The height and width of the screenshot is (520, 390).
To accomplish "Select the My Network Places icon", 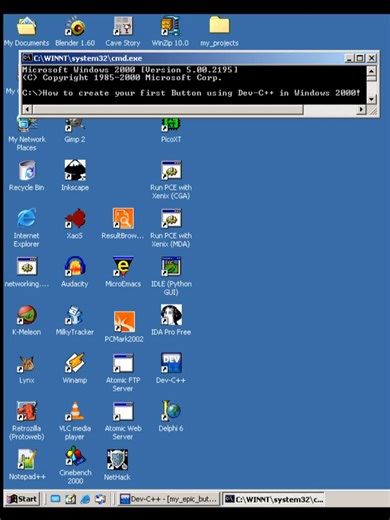I will coord(27,133).
